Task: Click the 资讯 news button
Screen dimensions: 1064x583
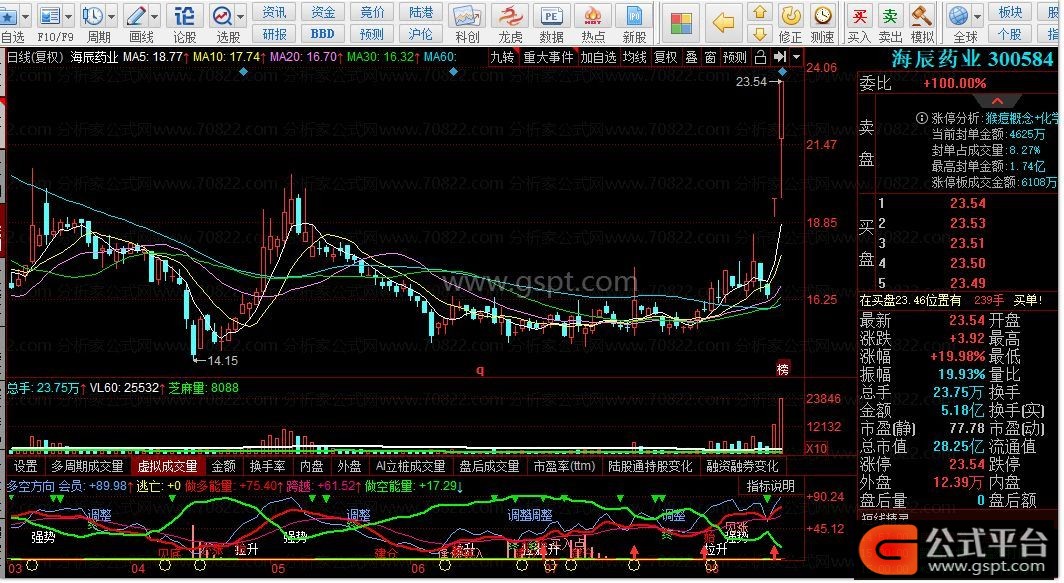Action: tap(274, 12)
